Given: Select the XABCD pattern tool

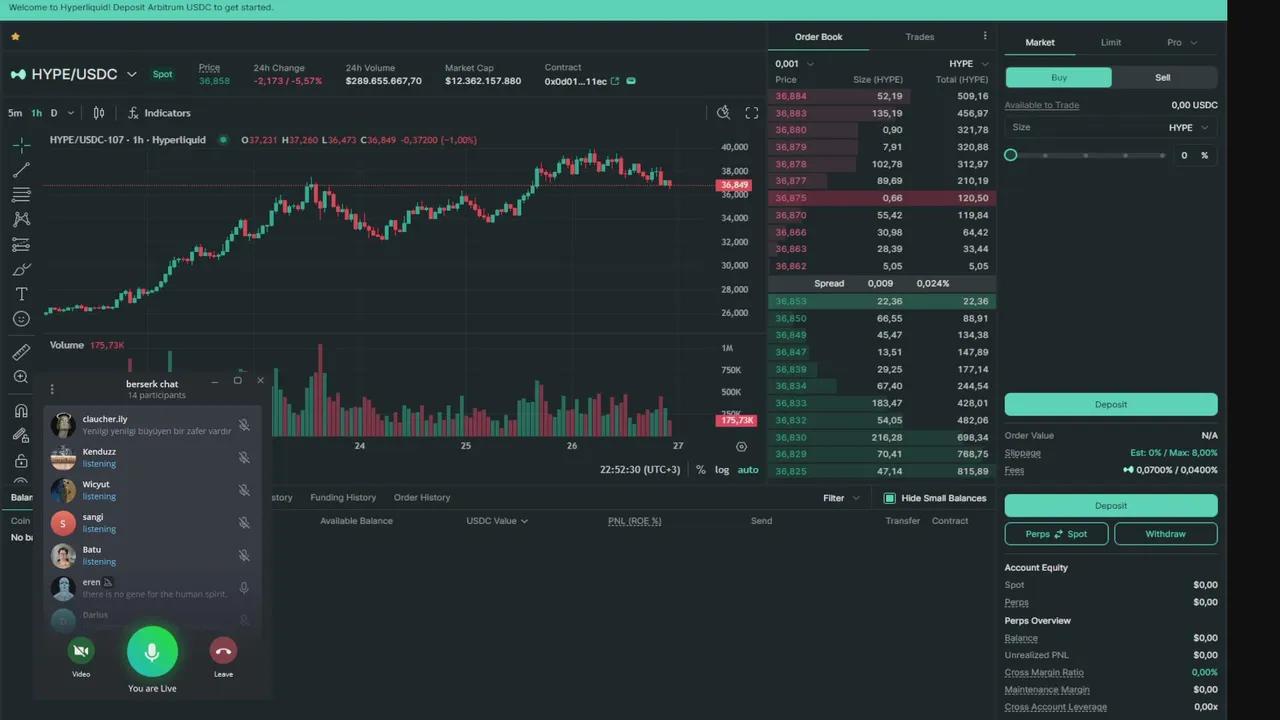Looking at the screenshot, I should tap(21, 219).
